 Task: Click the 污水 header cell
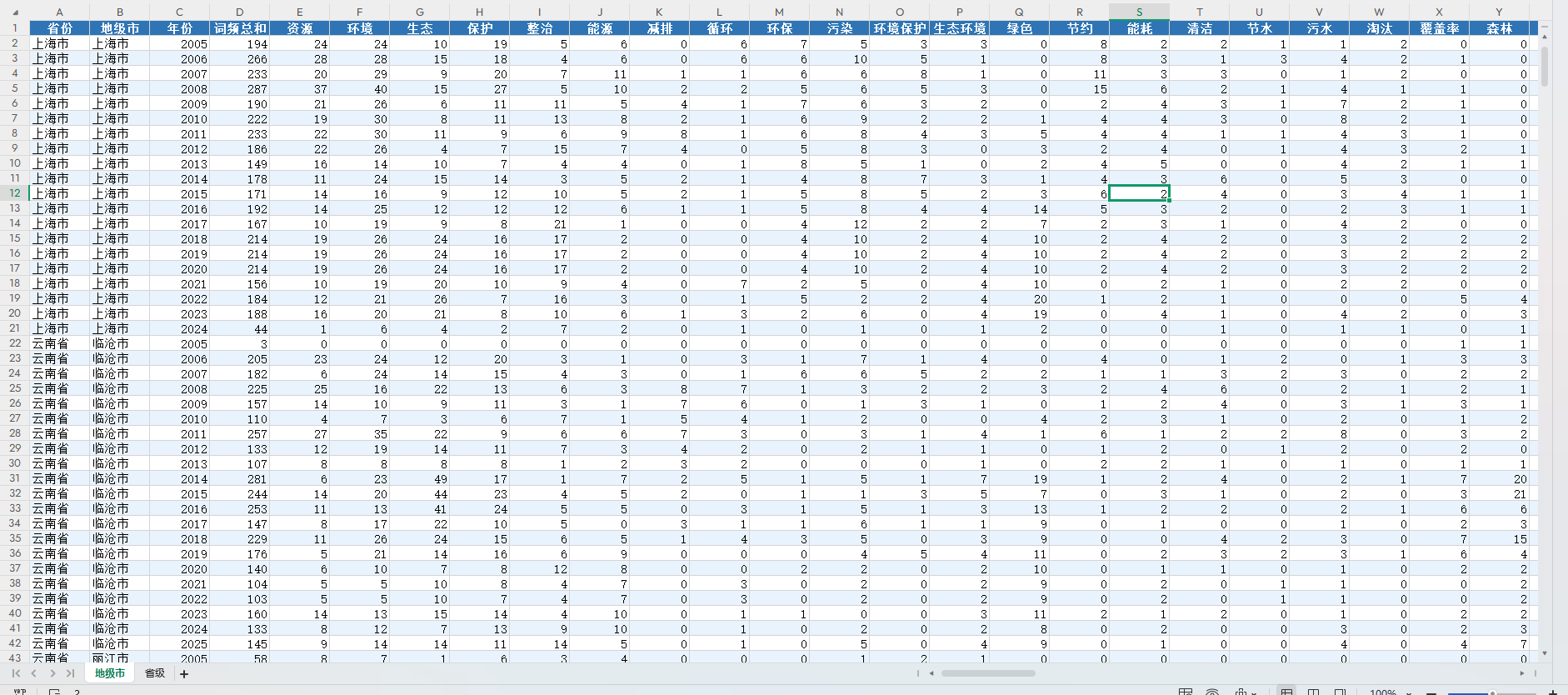pos(1319,28)
